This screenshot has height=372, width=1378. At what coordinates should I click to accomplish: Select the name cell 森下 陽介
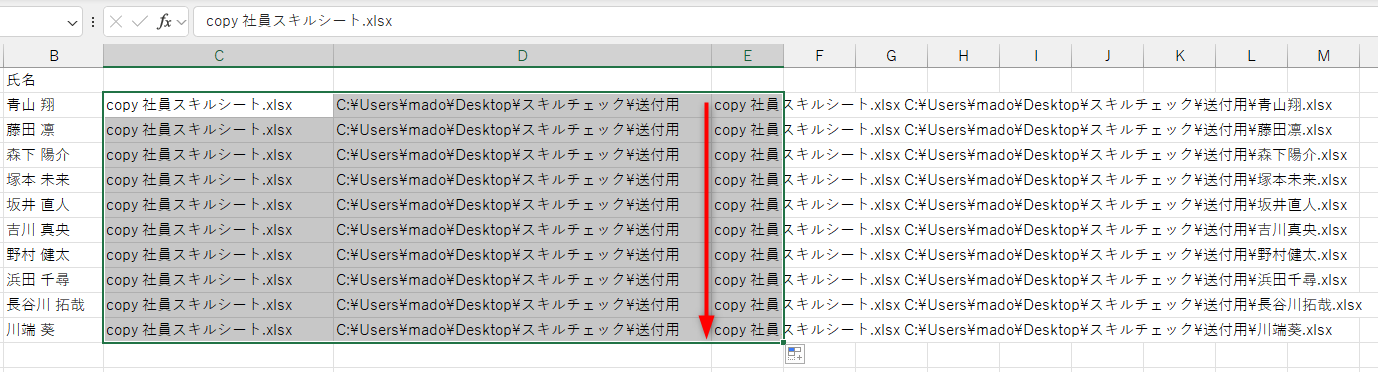[53, 154]
